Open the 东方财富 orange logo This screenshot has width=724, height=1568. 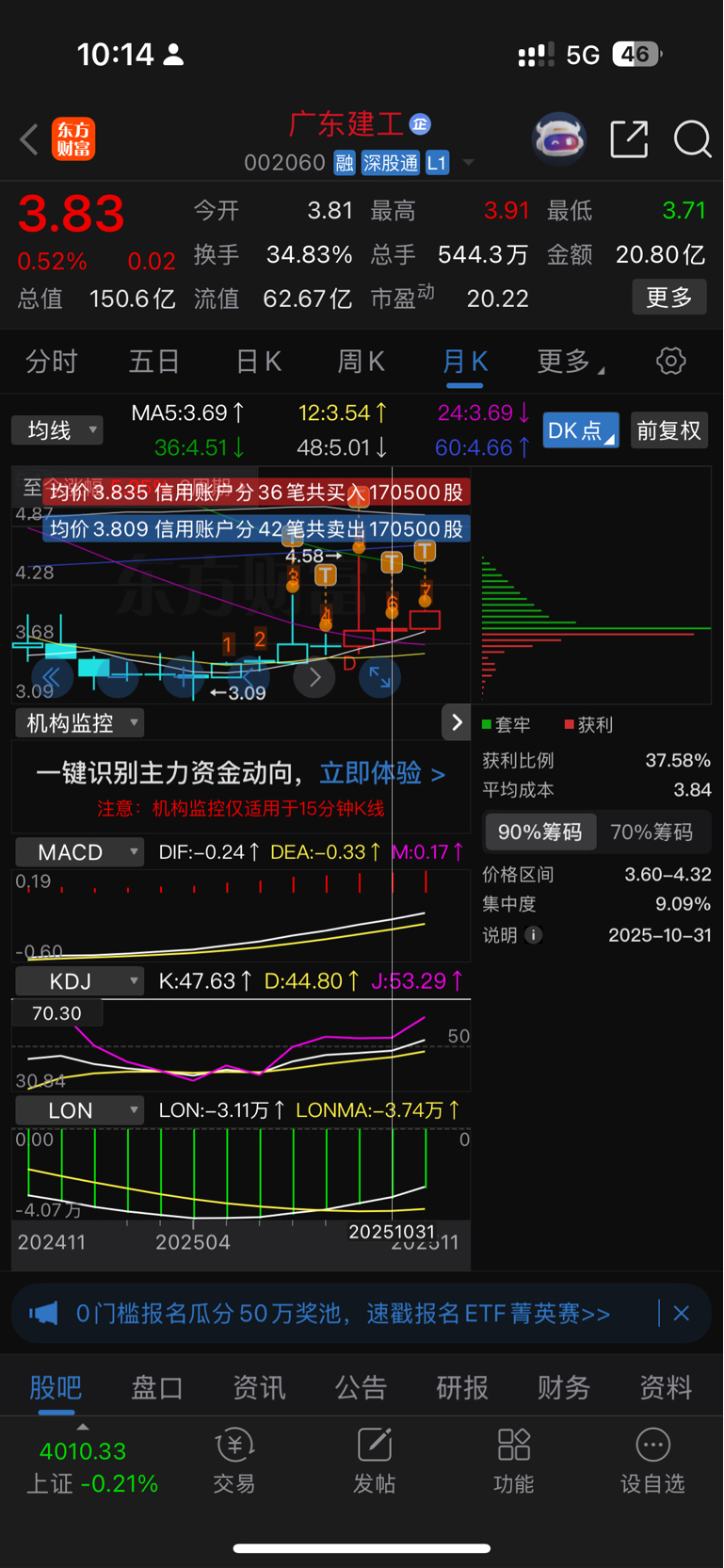[x=73, y=139]
